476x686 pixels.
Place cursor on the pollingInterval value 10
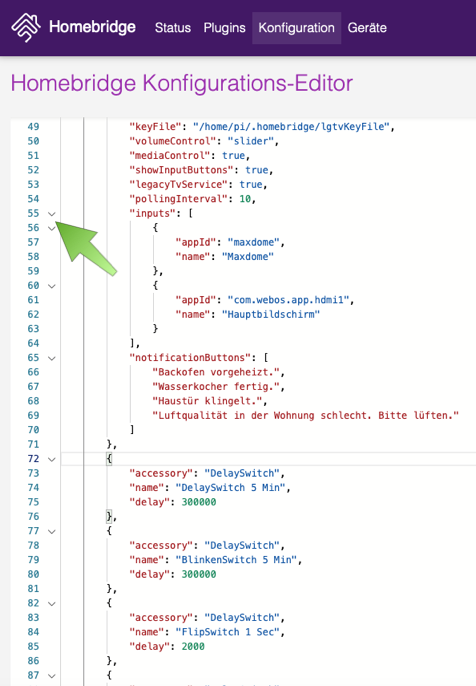tap(245, 199)
